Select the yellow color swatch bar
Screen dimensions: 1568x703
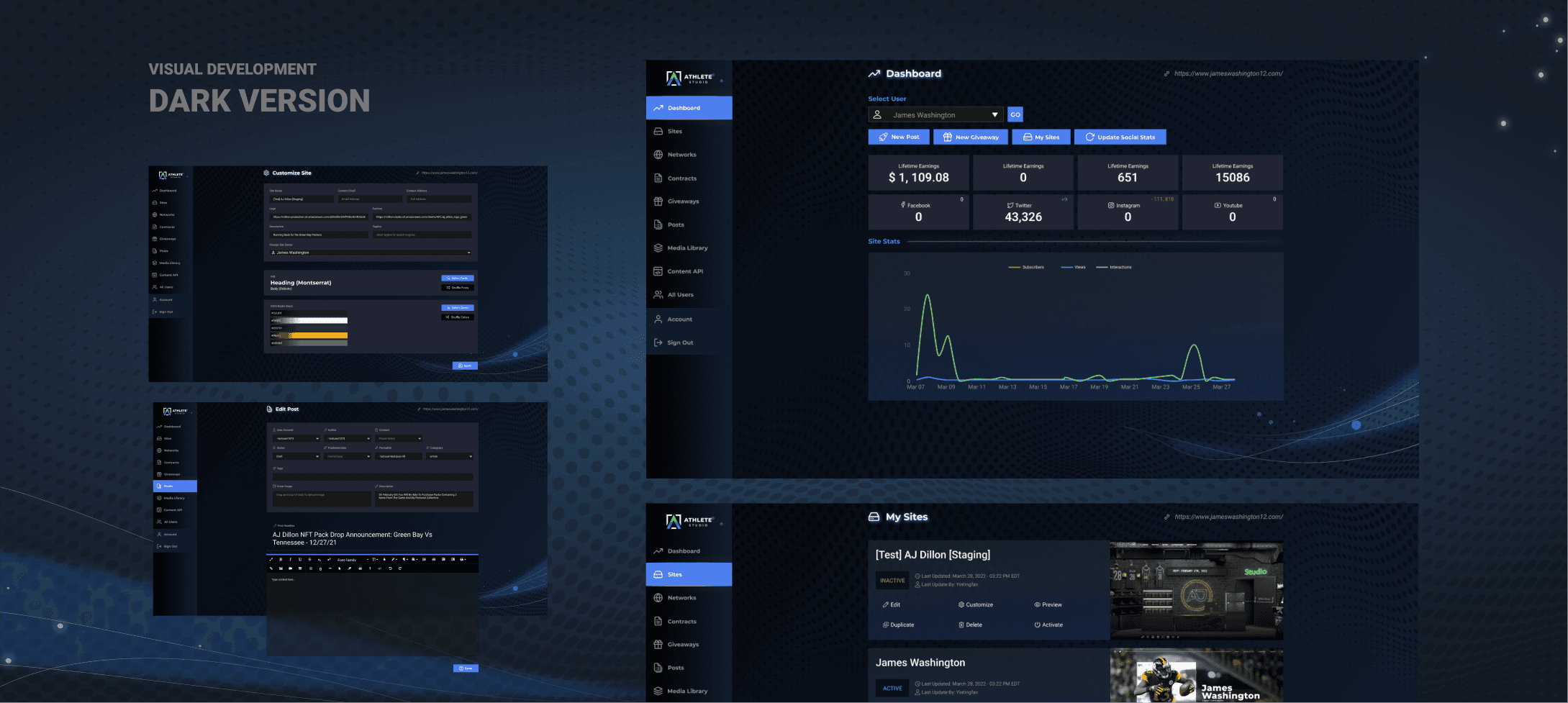pos(309,335)
